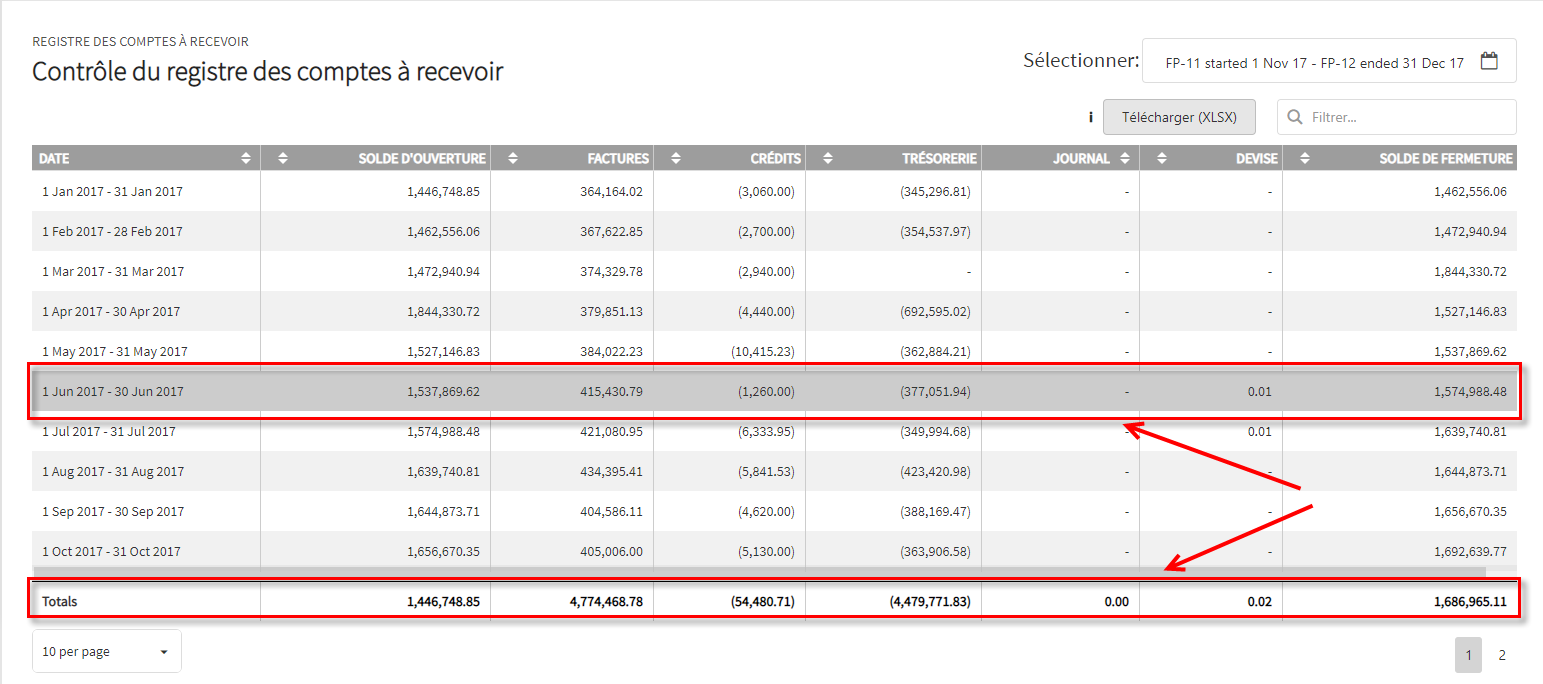This screenshot has height=684, width=1543.
Task: Go to page 2 of results
Action: click(1501, 655)
